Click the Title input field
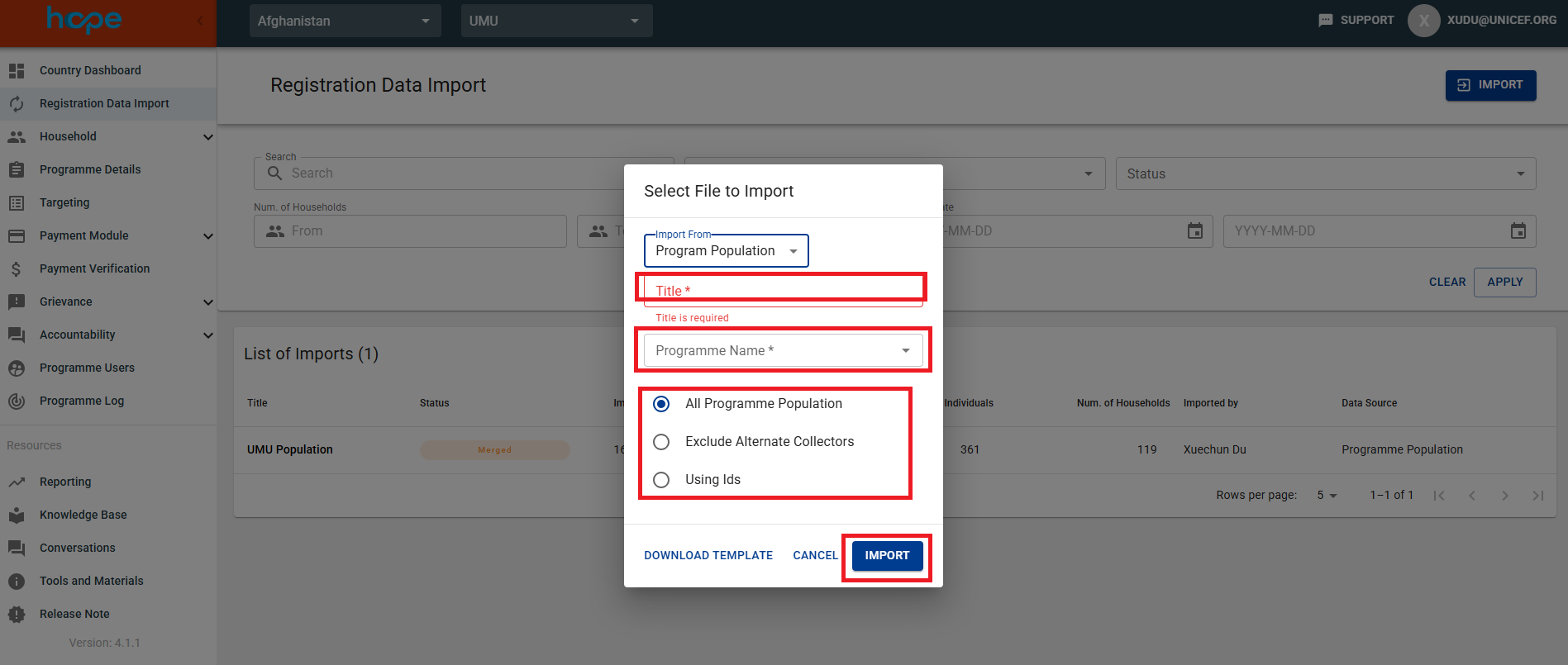Image resolution: width=1568 pixels, height=665 pixels. (783, 292)
